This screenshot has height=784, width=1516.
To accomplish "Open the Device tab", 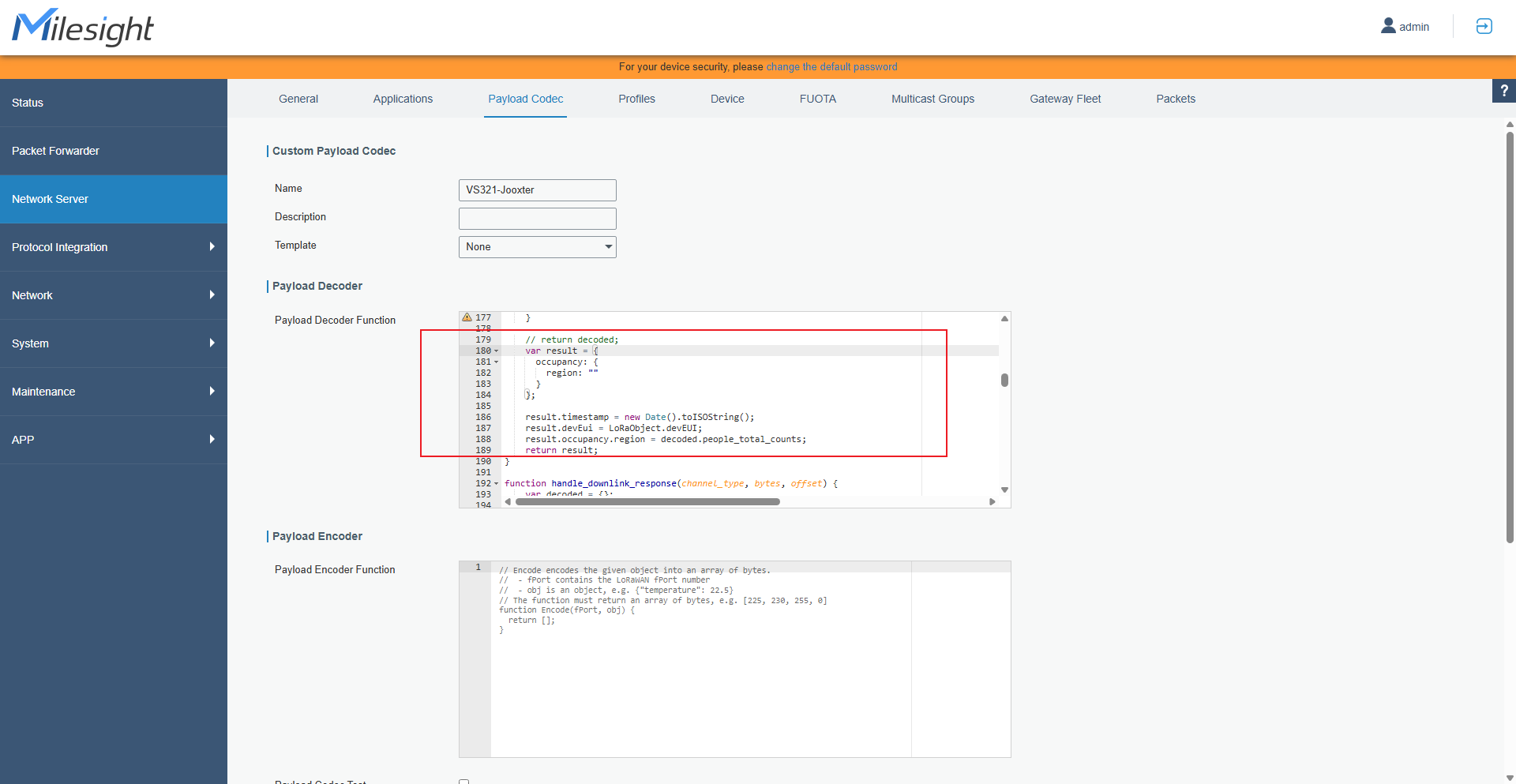I will [727, 99].
